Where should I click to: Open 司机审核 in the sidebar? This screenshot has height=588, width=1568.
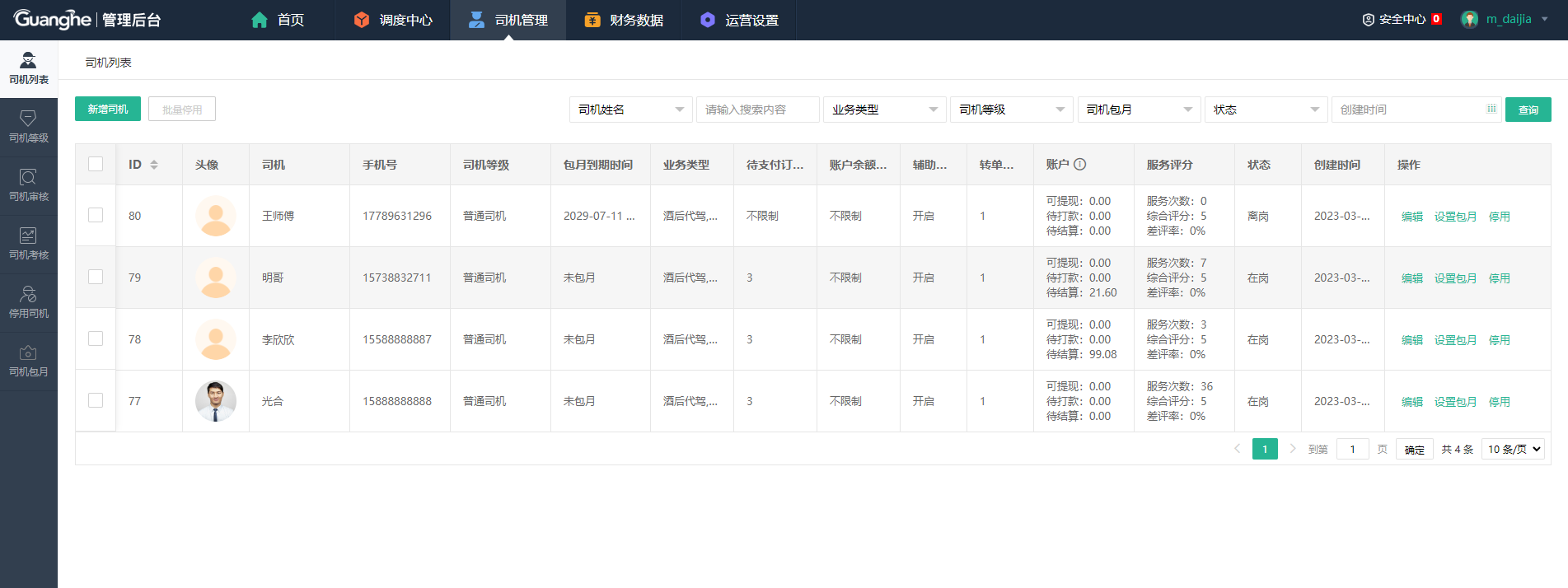[x=29, y=185]
